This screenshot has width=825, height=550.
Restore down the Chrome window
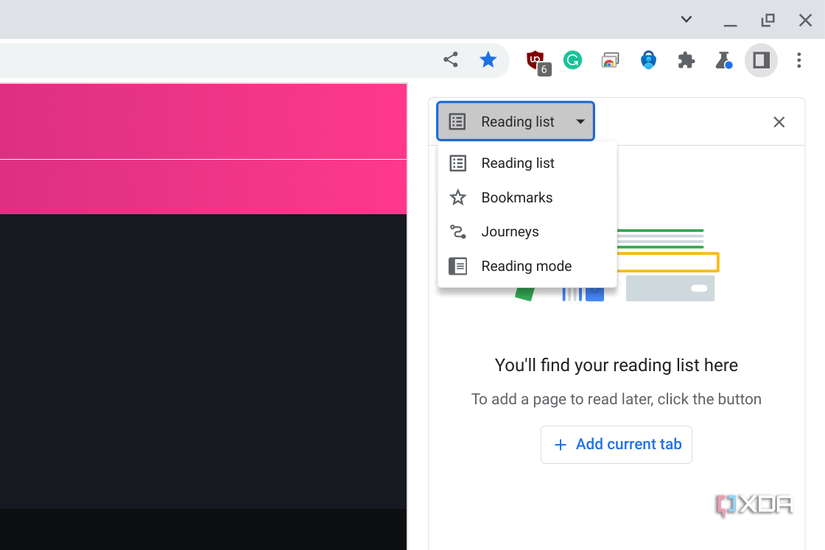pos(768,20)
